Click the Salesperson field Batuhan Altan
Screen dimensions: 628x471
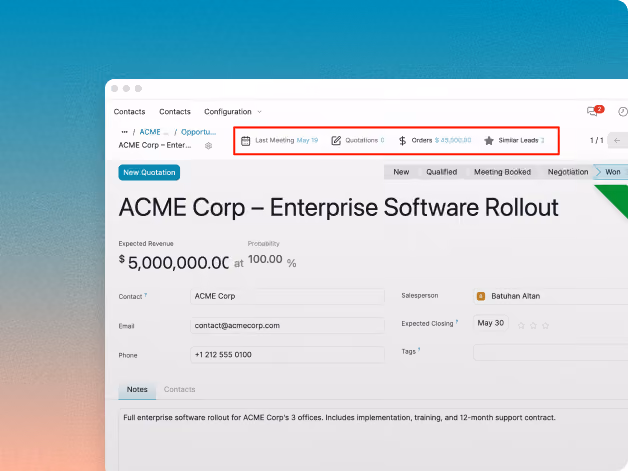pyautogui.click(x=550, y=296)
